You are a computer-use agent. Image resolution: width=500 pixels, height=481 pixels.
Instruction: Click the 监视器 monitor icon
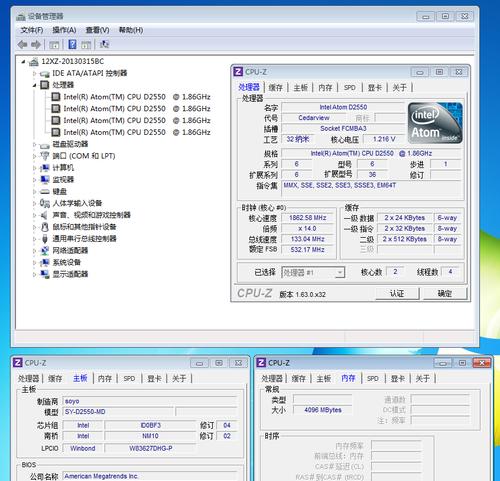point(45,179)
